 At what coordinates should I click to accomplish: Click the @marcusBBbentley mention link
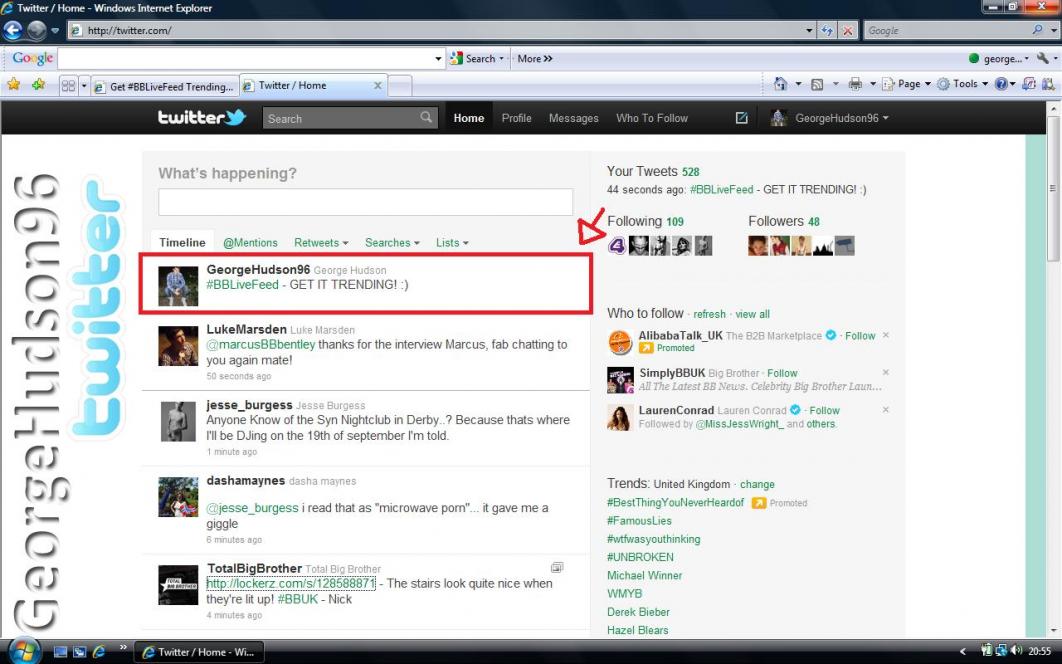pos(261,344)
